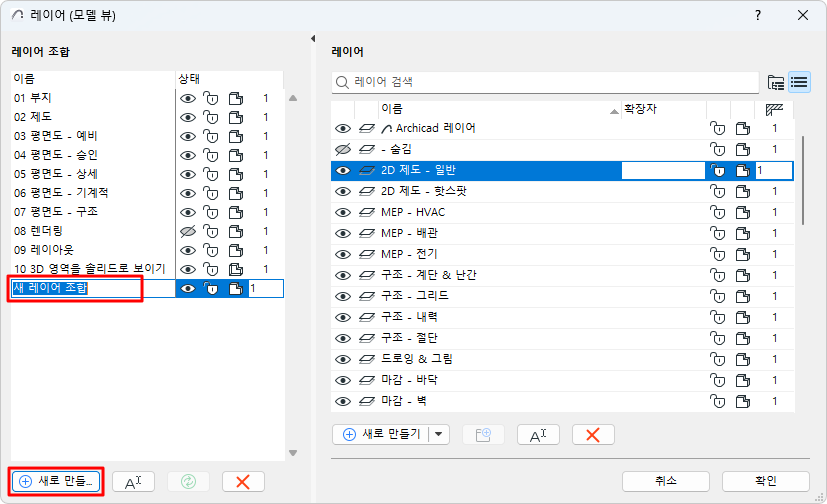Toggle eye icon of 03 평면도 - 예비 combination
Viewport: 827px width, 504px height.
[188, 137]
